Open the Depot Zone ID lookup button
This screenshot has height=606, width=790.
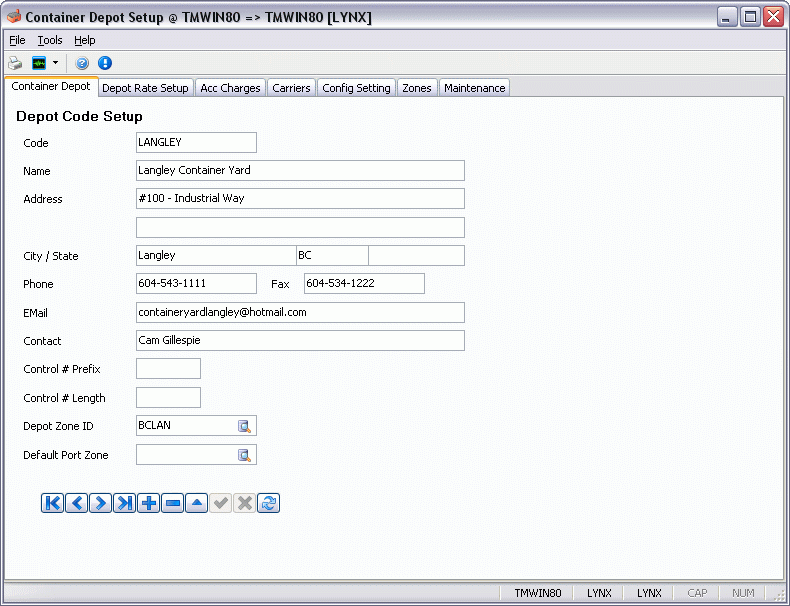point(244,426)
